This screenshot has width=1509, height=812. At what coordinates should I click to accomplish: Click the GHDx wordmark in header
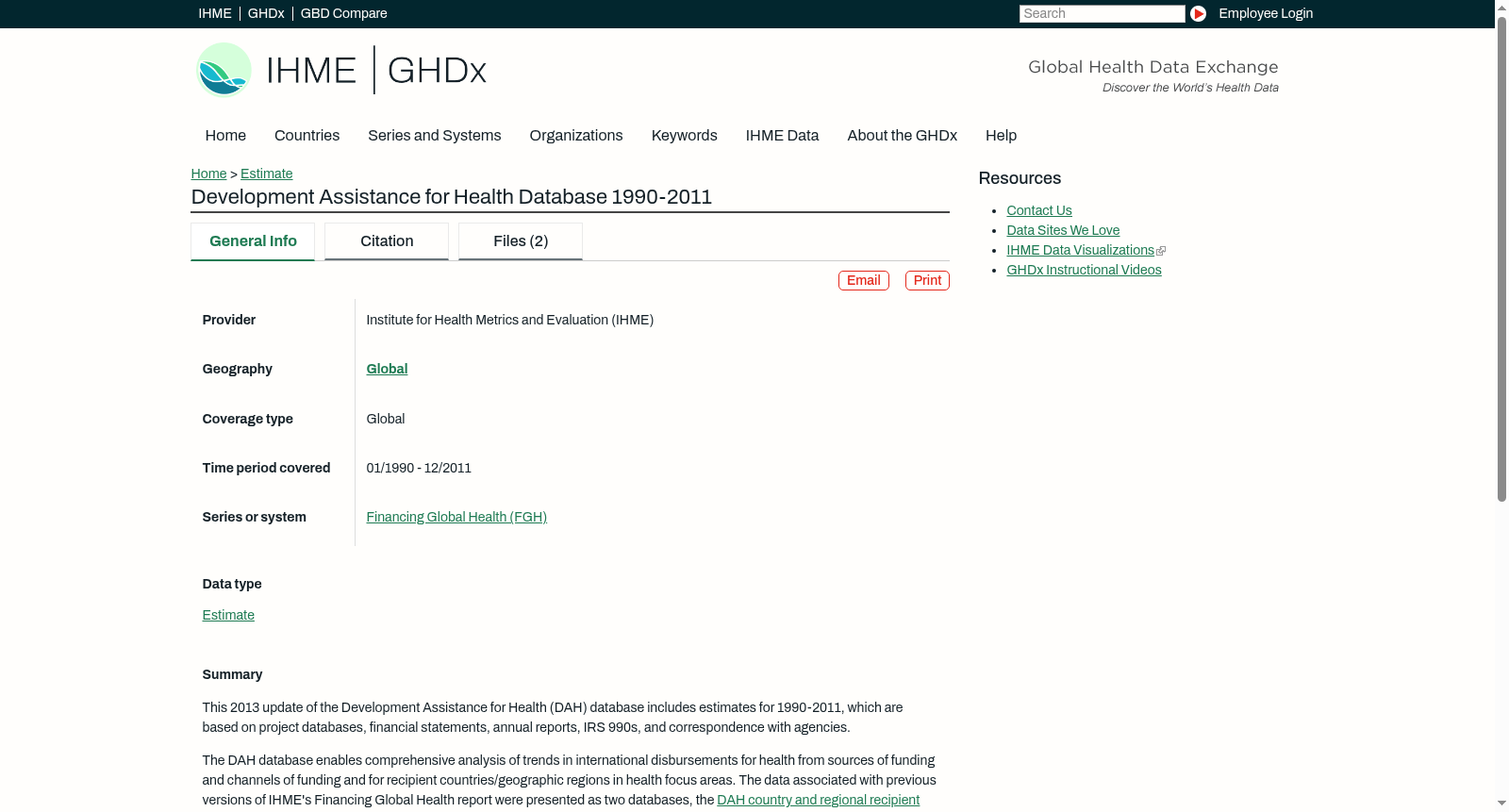(437, 71)
